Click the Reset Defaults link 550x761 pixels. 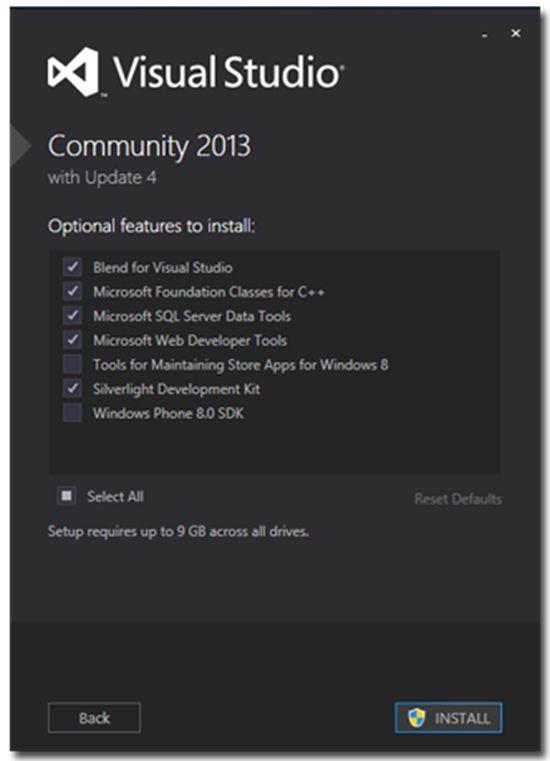tap(458, 498)
